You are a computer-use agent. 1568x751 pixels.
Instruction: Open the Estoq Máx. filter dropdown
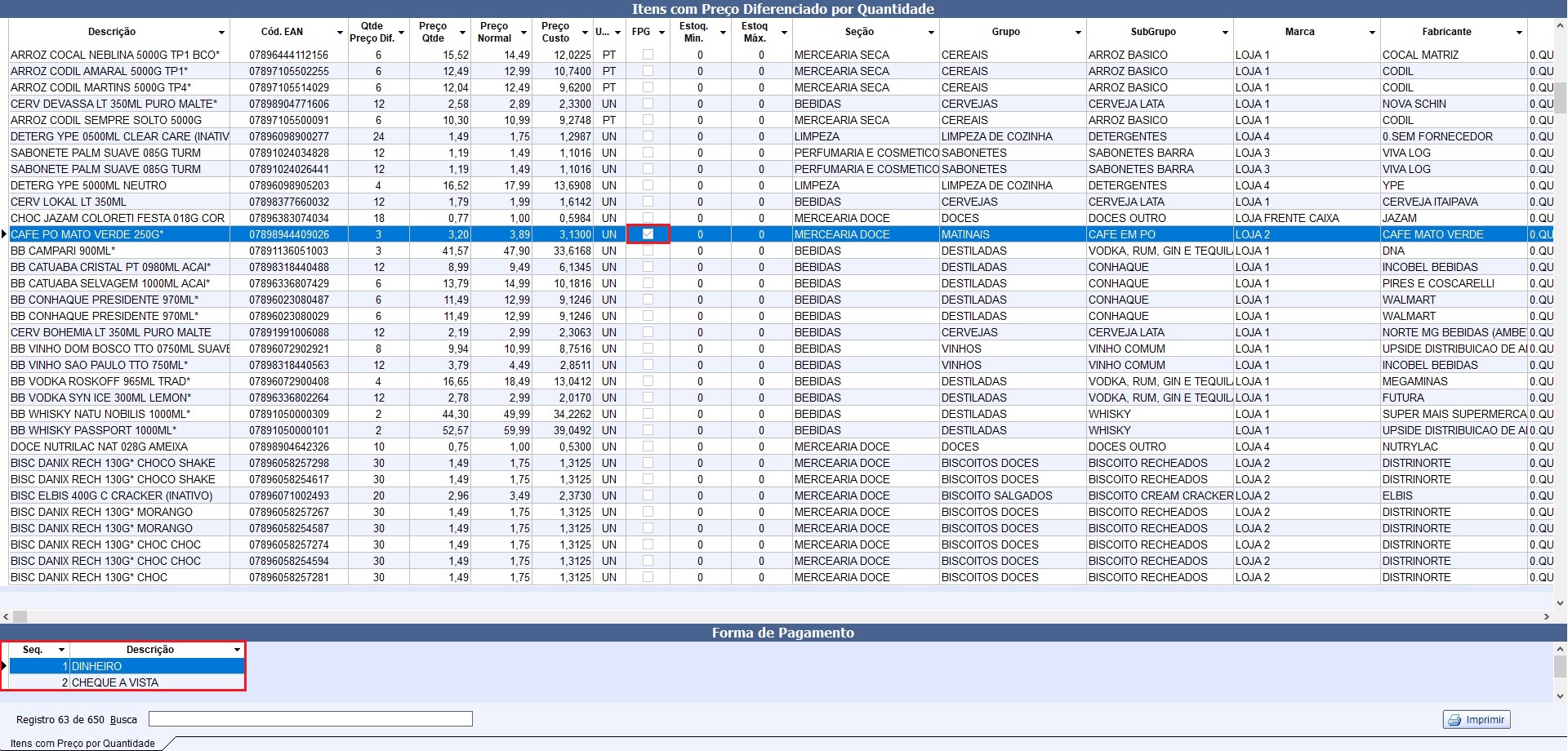click(784, 33)
